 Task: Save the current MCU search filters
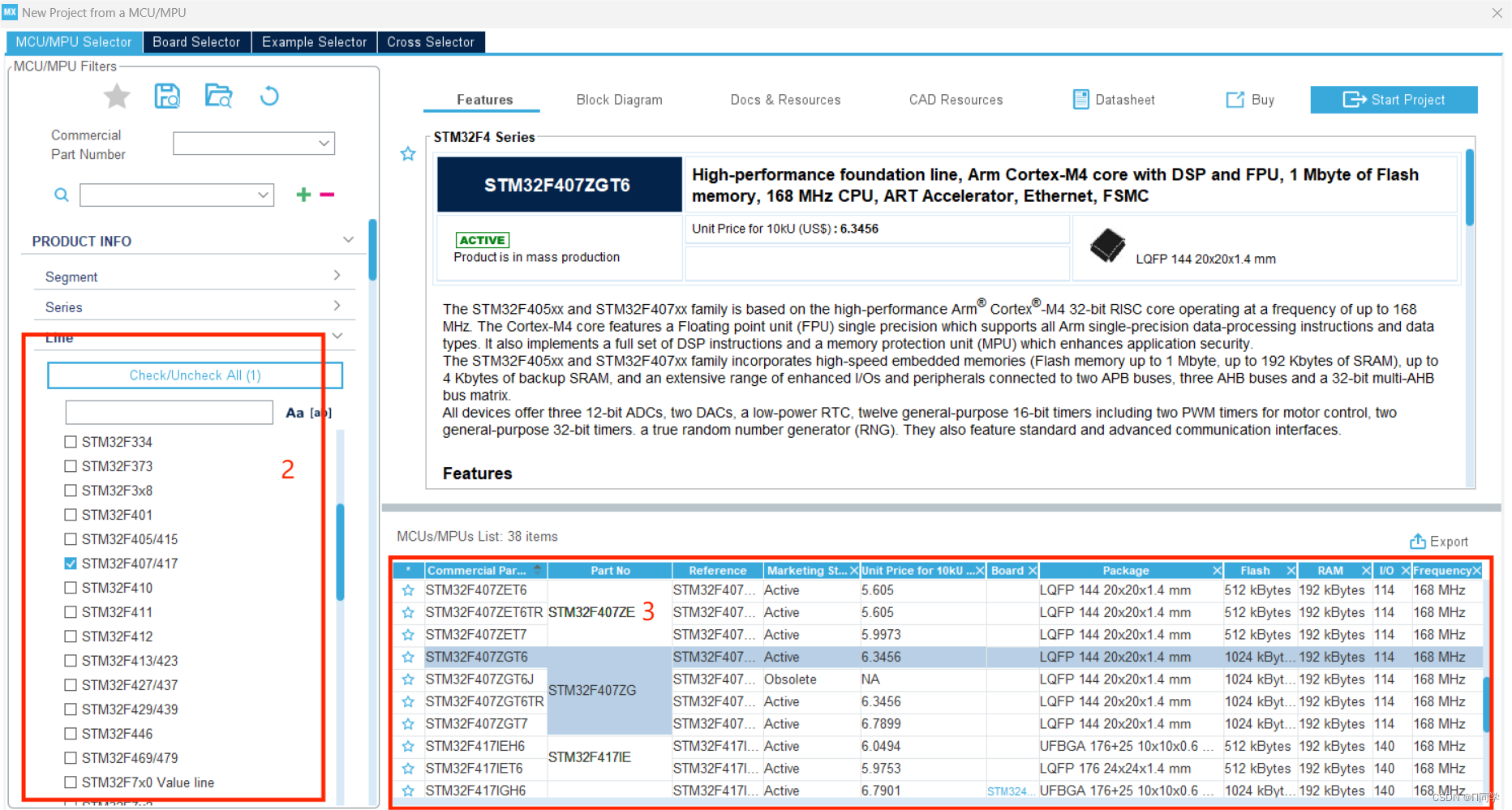167,96
